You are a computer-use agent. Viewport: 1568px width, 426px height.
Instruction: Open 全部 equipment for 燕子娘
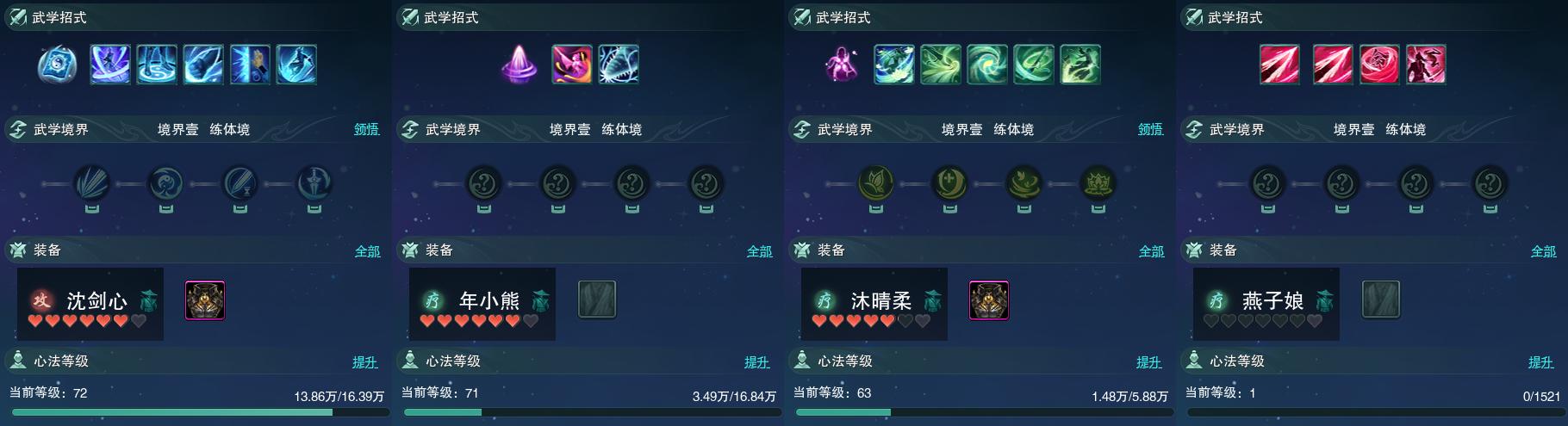1543,251
